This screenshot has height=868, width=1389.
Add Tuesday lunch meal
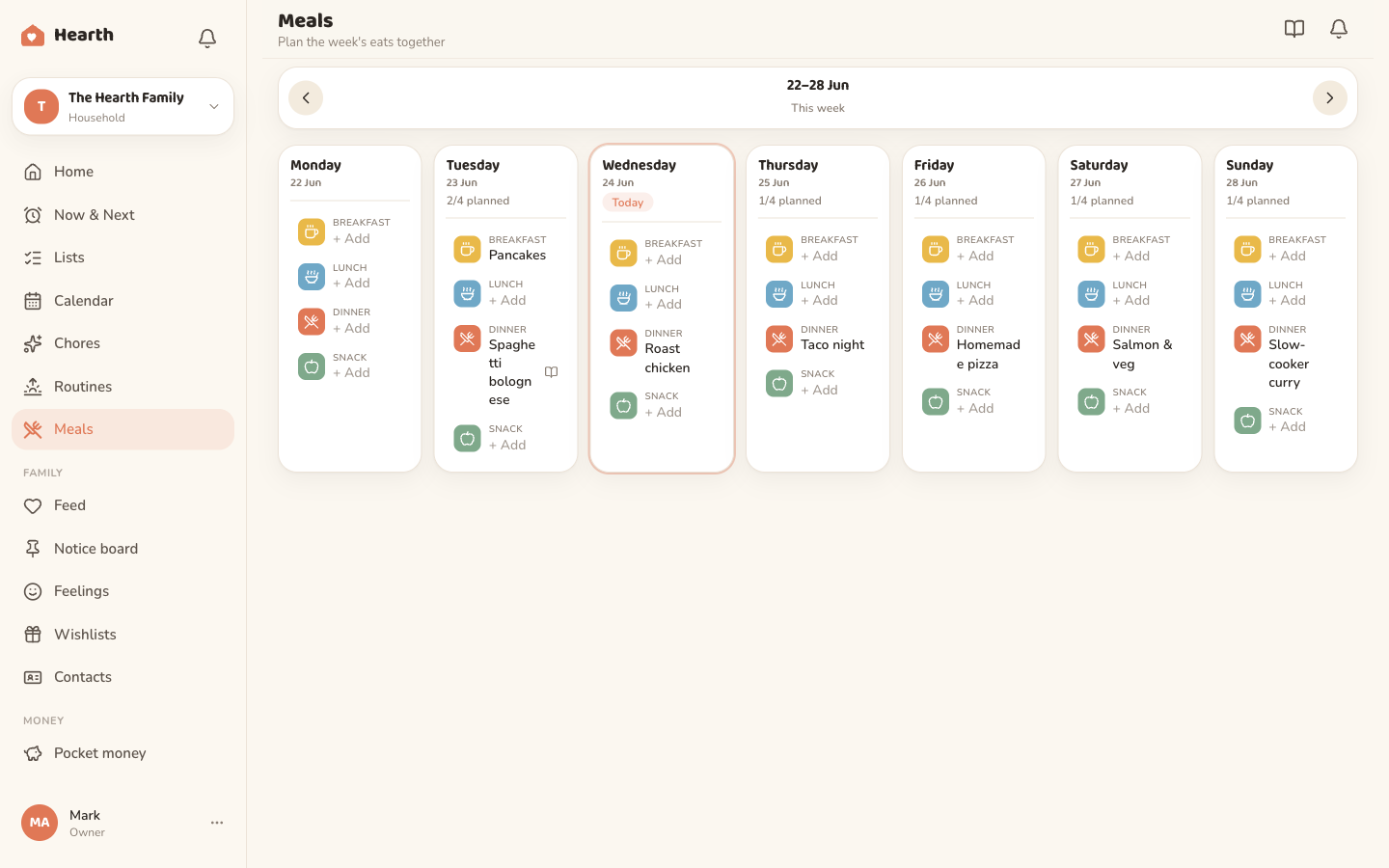(x=507, y=301)
